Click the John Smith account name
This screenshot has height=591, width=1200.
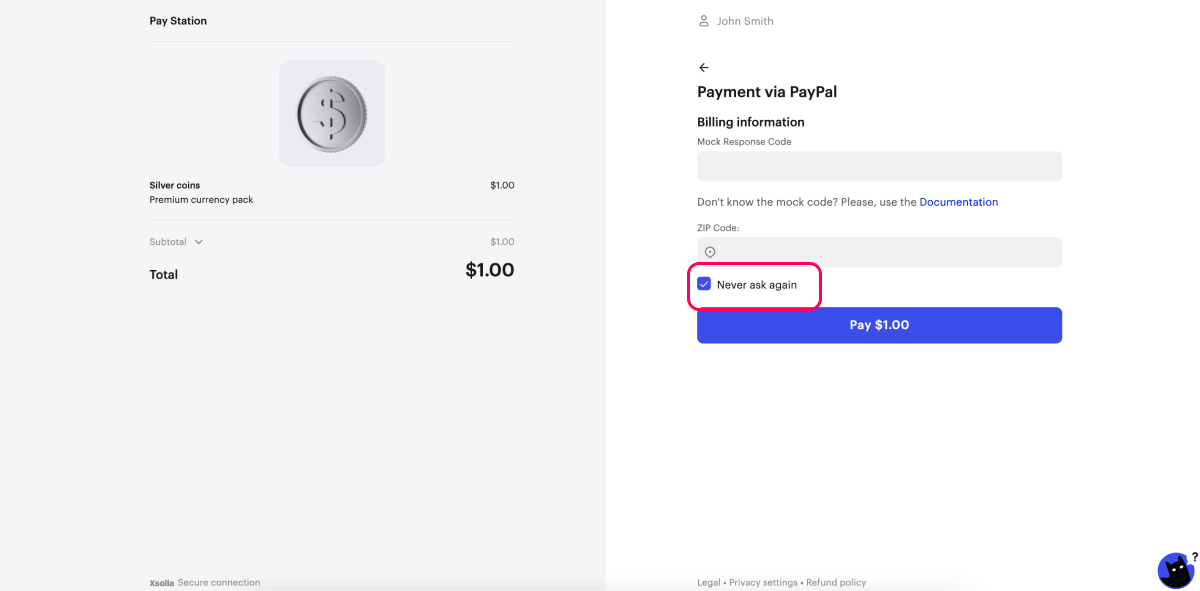(745, 21)
